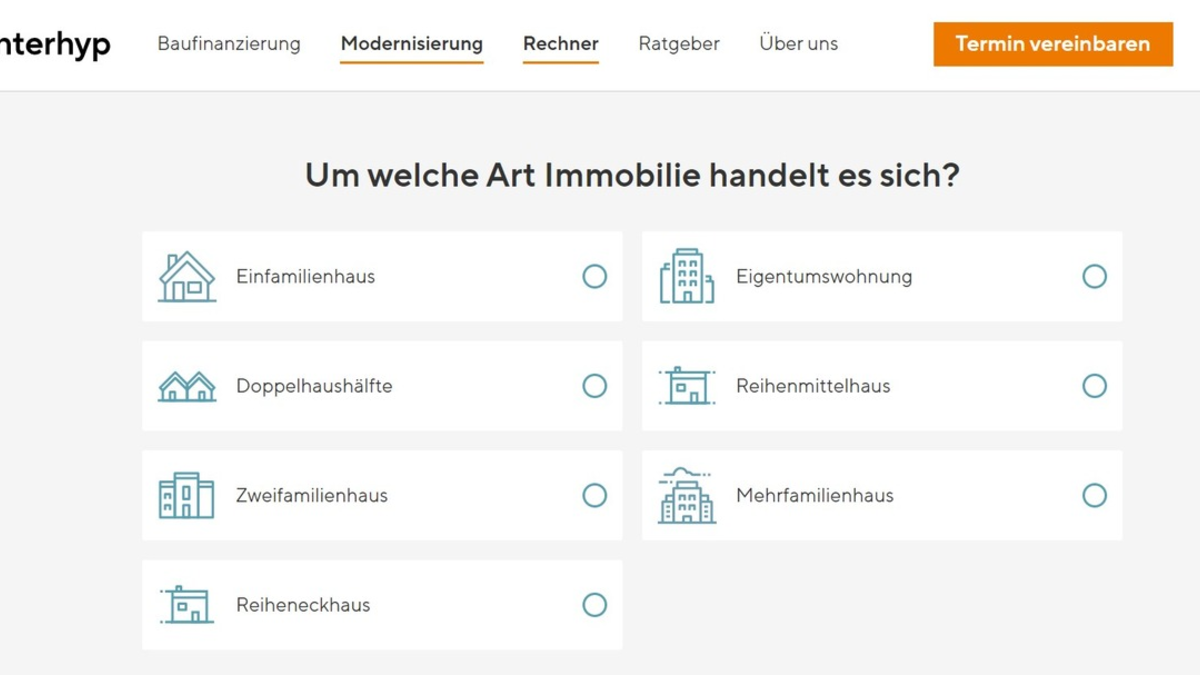Click the Eigentumswohnung apartment building icon

[x=687, y=277]
